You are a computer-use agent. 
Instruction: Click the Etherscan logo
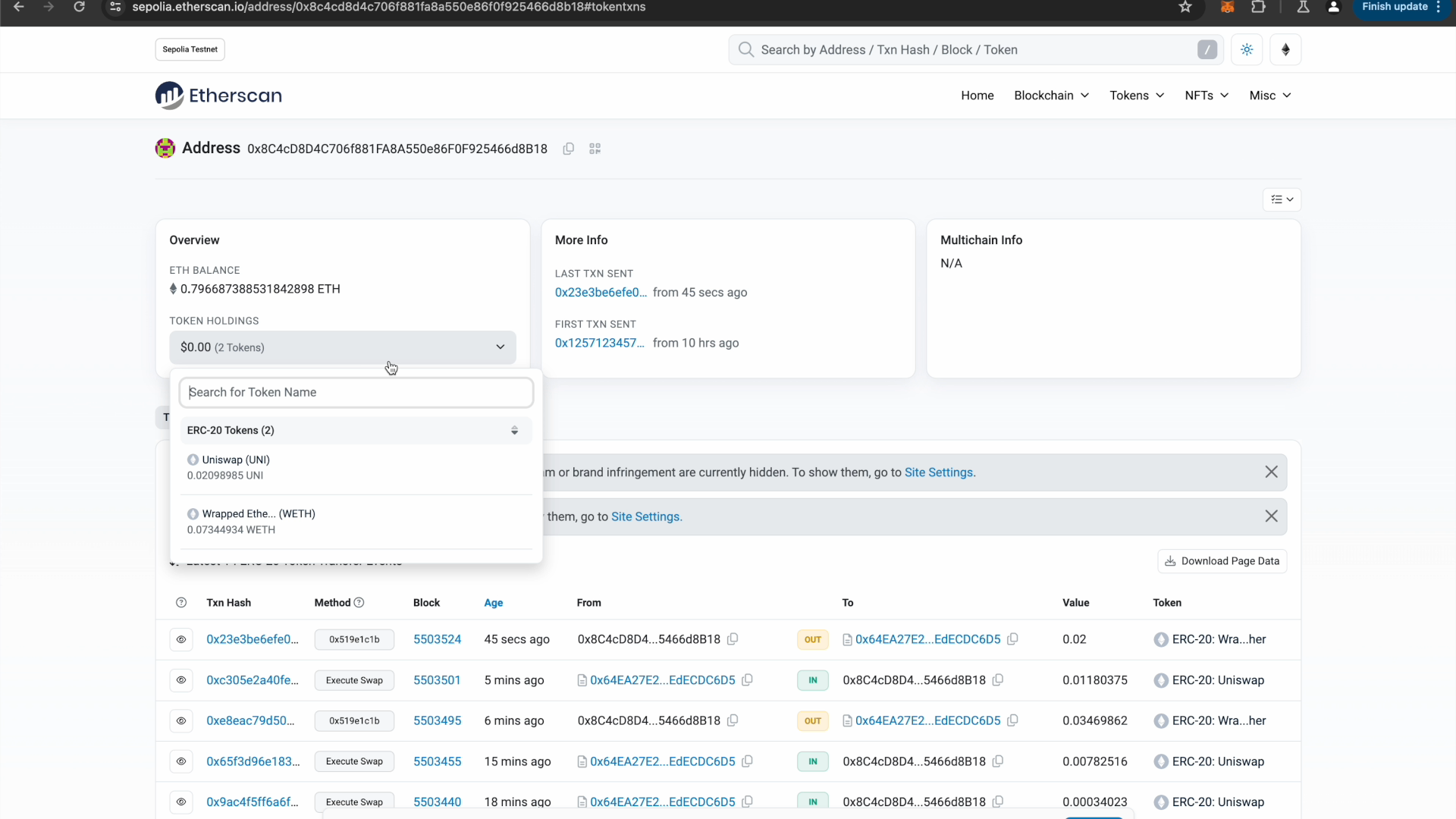point(218,96)
